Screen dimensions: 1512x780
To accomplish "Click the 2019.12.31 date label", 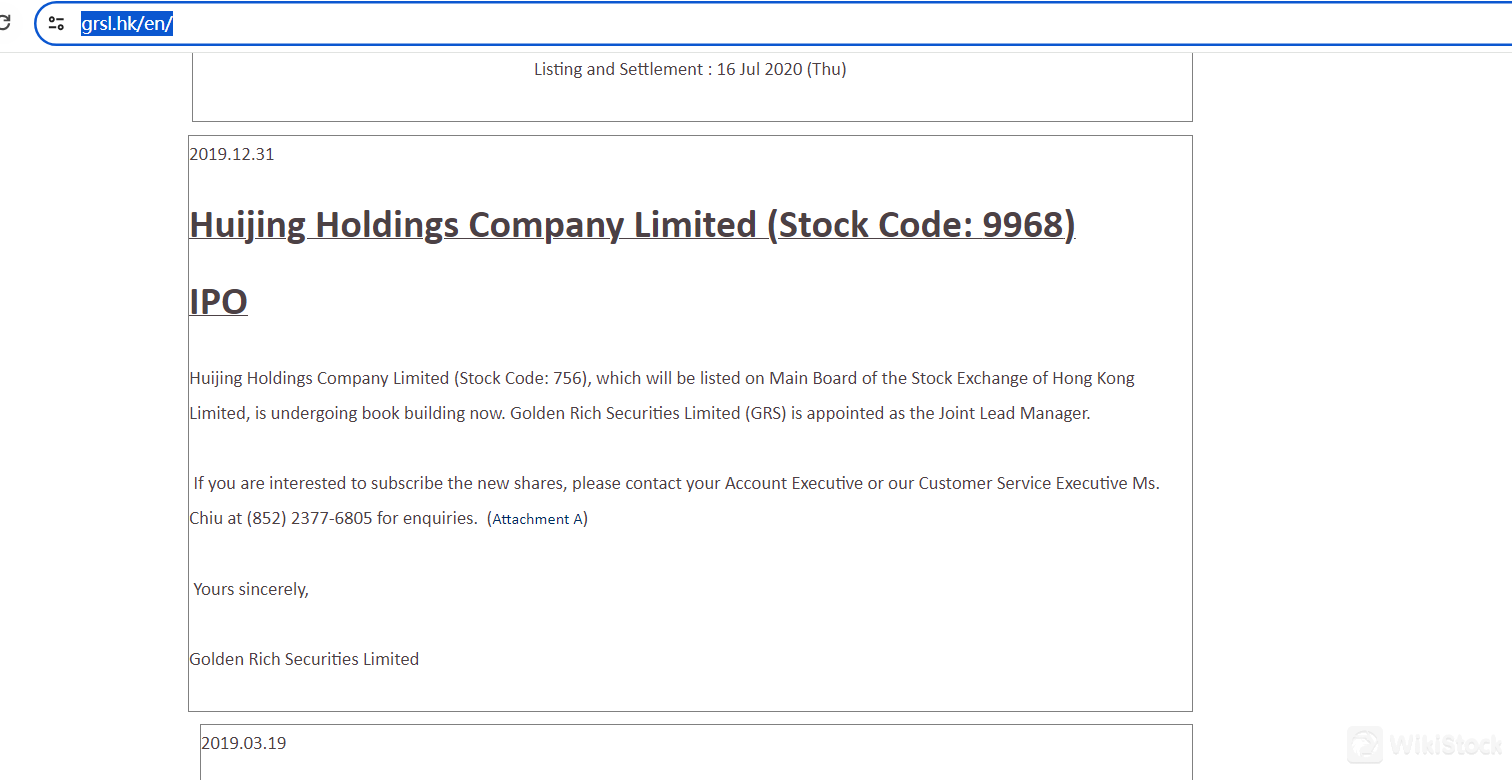I will click(x=231, y=154).
